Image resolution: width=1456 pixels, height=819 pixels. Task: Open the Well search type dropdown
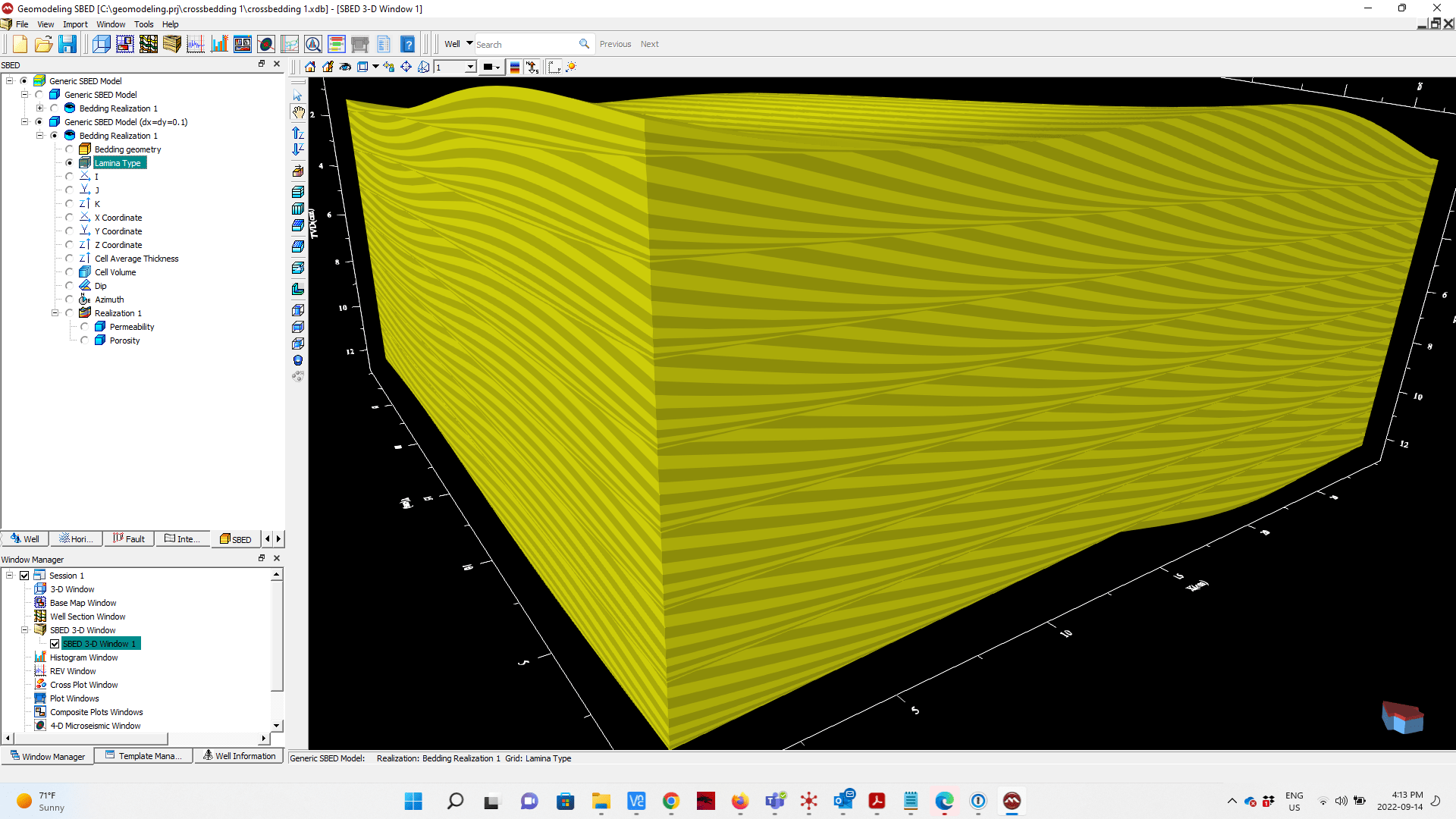pyautogui.click(x=469, y=43)
